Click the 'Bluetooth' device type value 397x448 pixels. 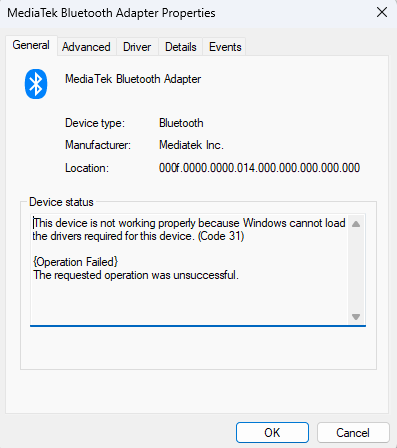(x=181, y=123)
